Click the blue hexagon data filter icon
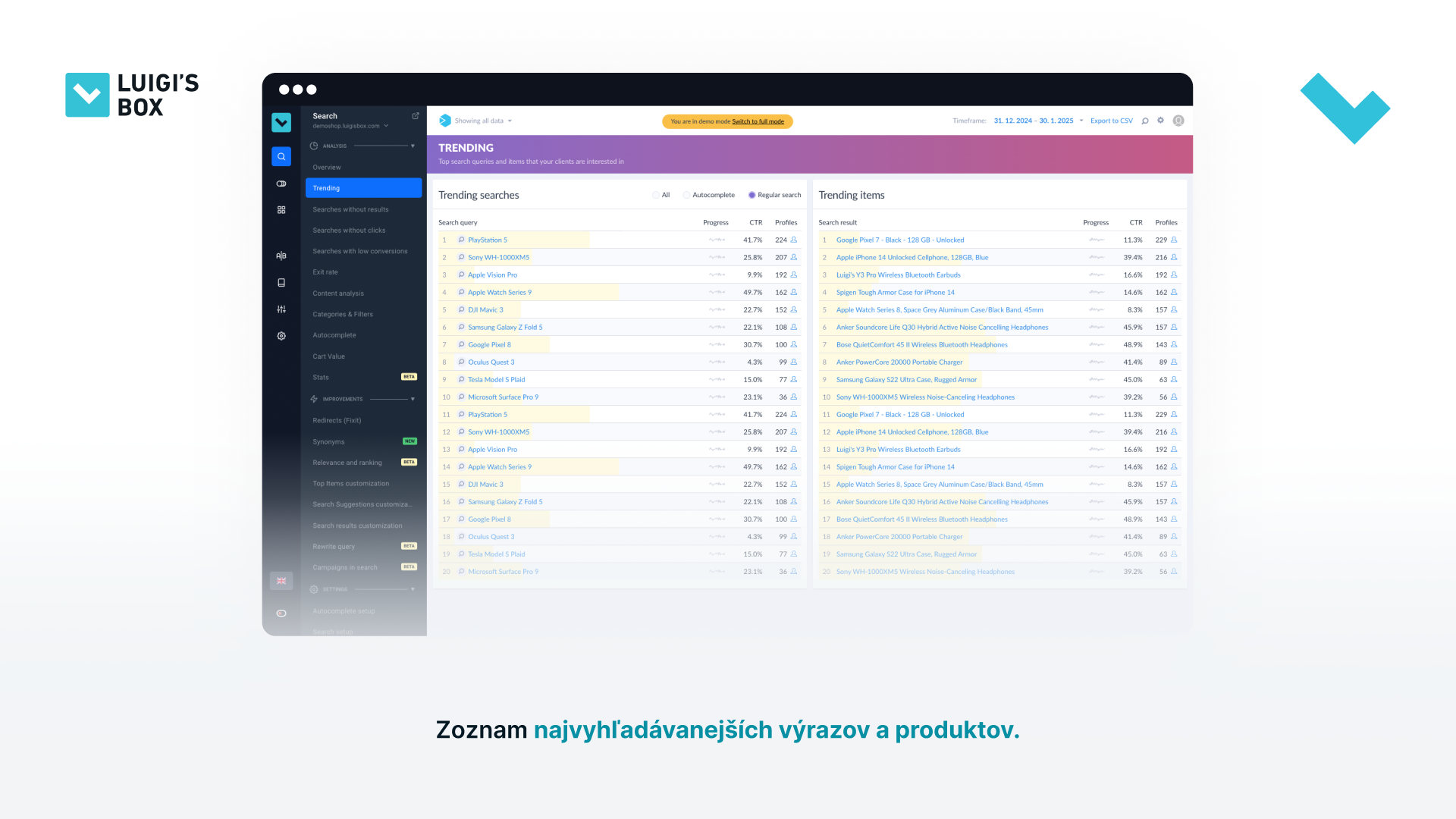This screenshot has width=1456, height=819. click(445, 121)
